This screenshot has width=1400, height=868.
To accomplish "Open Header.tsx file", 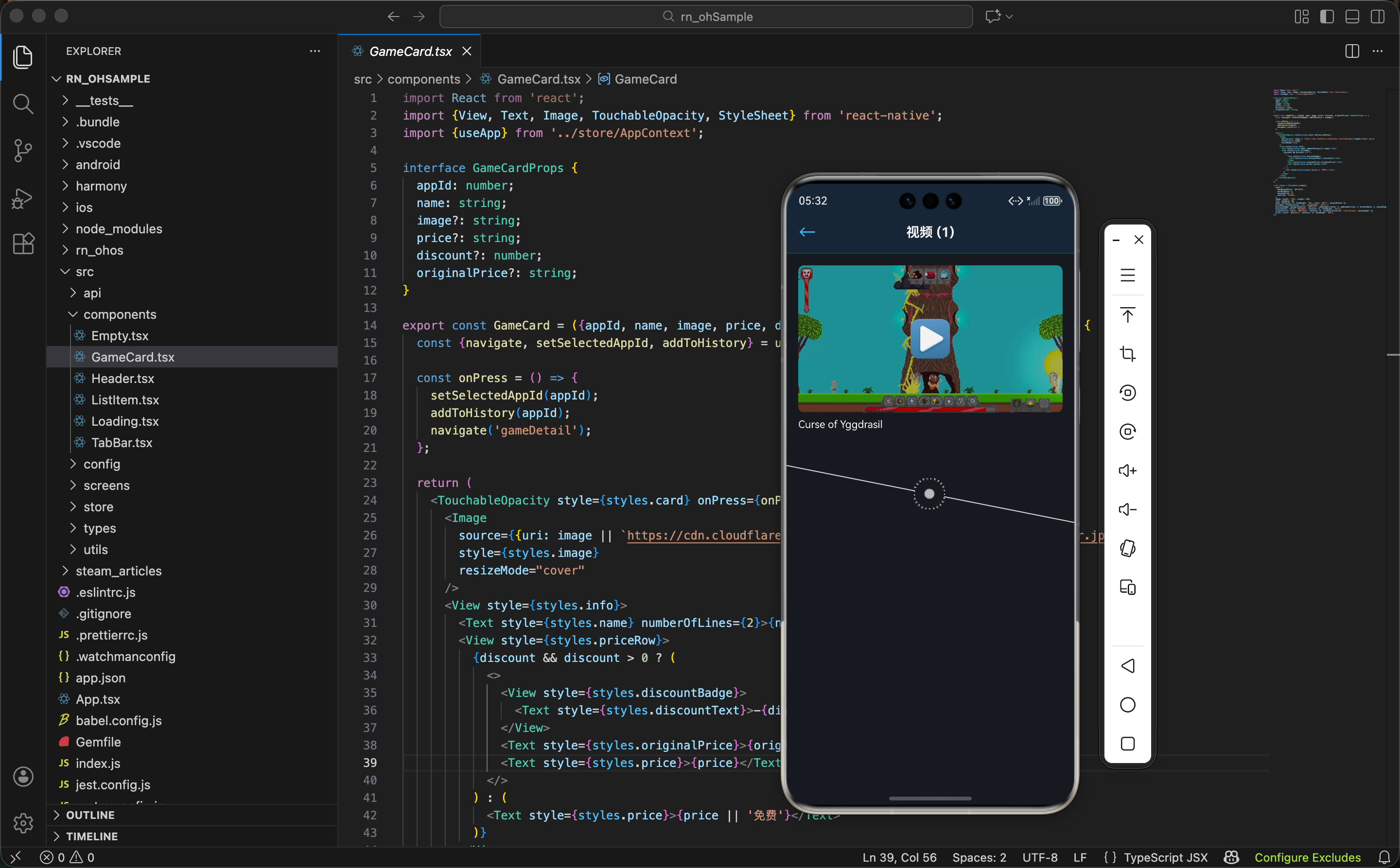I will 192,379.
